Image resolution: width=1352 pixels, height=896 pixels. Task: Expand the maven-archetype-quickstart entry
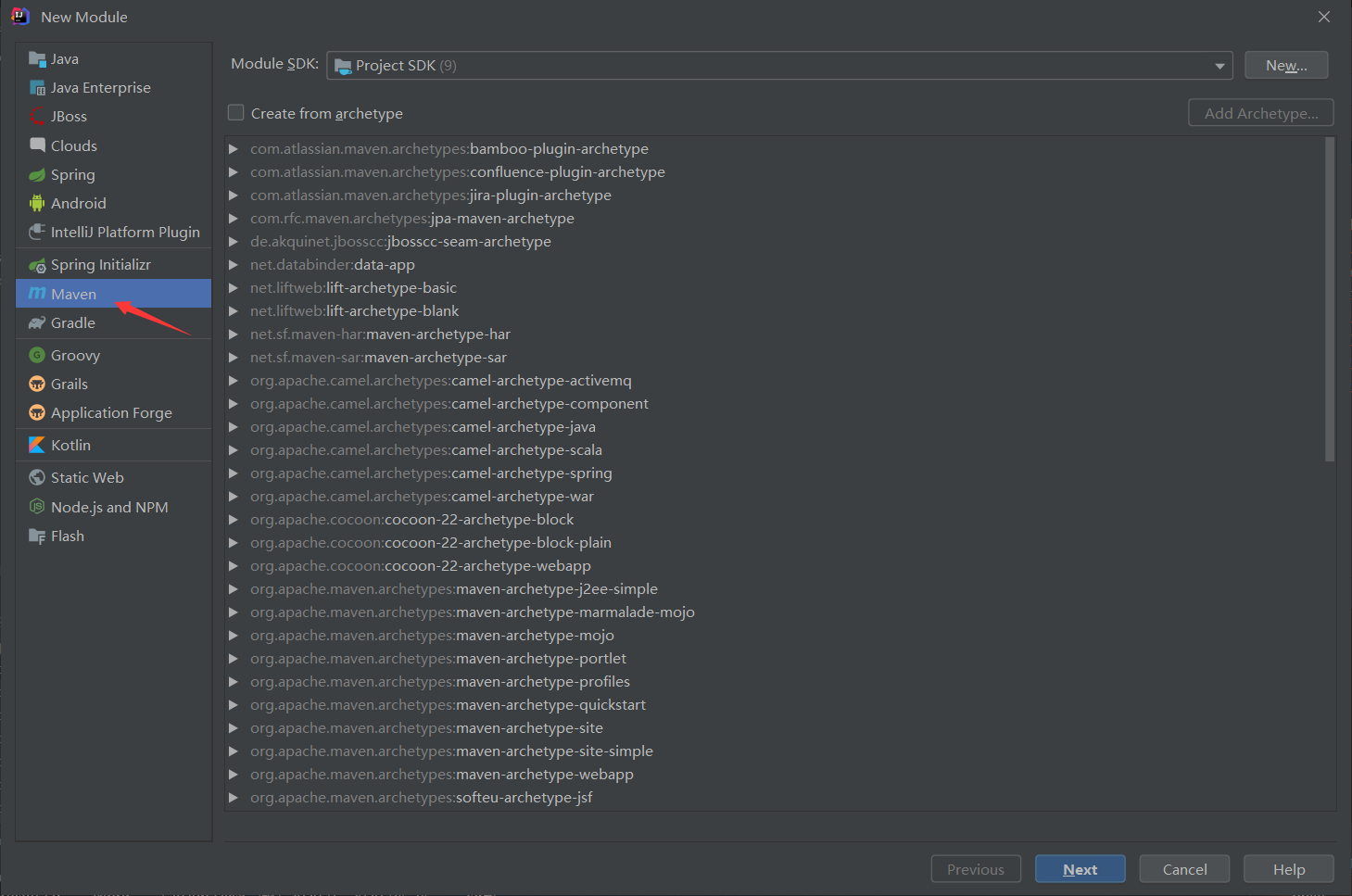234,705
